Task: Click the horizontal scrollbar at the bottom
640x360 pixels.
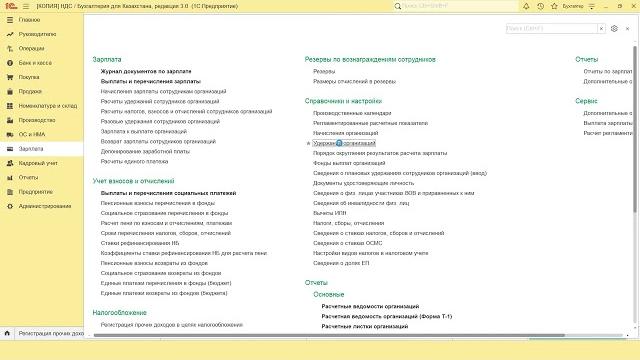Action: 329,336
